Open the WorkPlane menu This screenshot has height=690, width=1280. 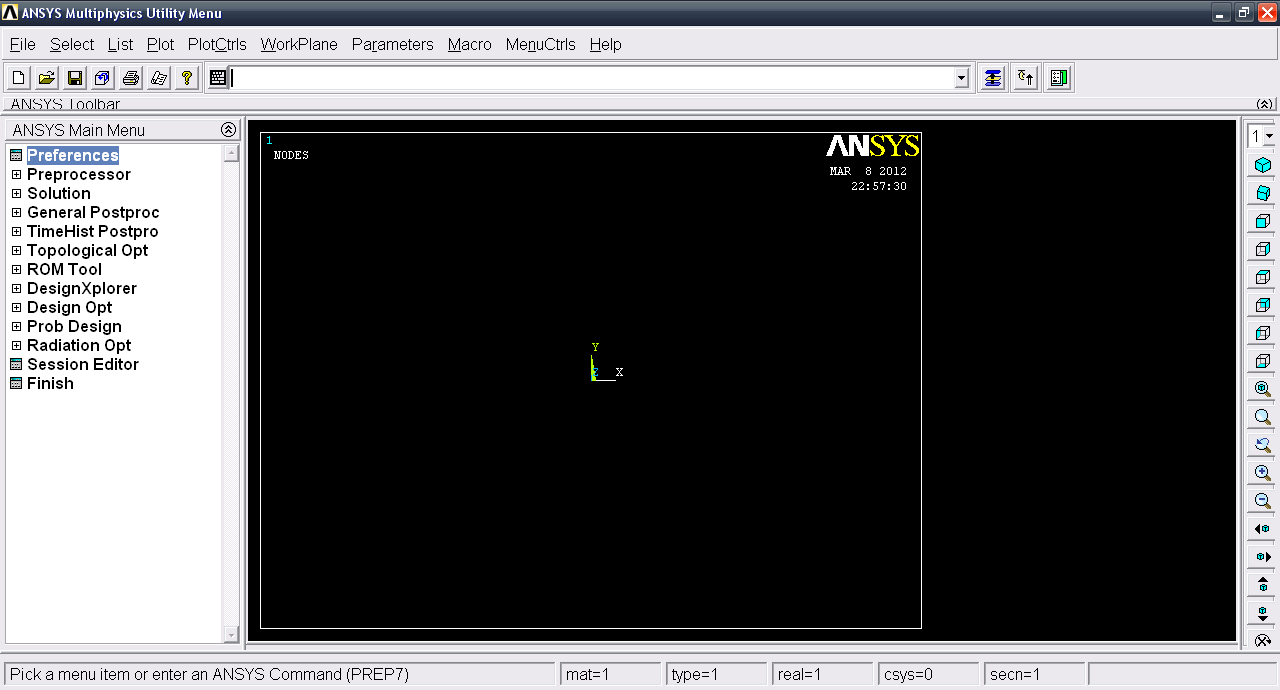tap(299, 44)
